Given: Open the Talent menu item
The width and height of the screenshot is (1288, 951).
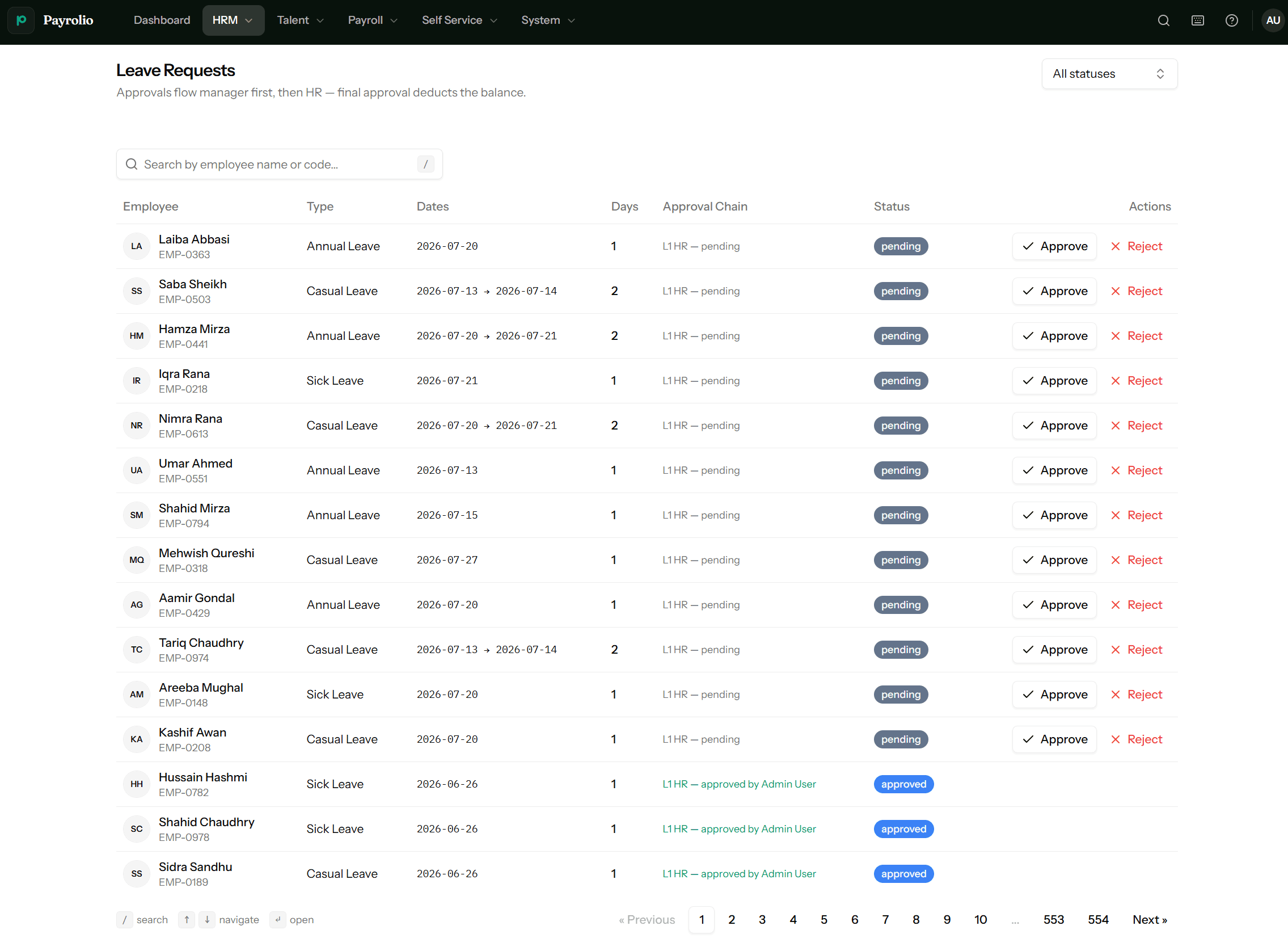Looking at the screenshot, I should coord(300,21).
